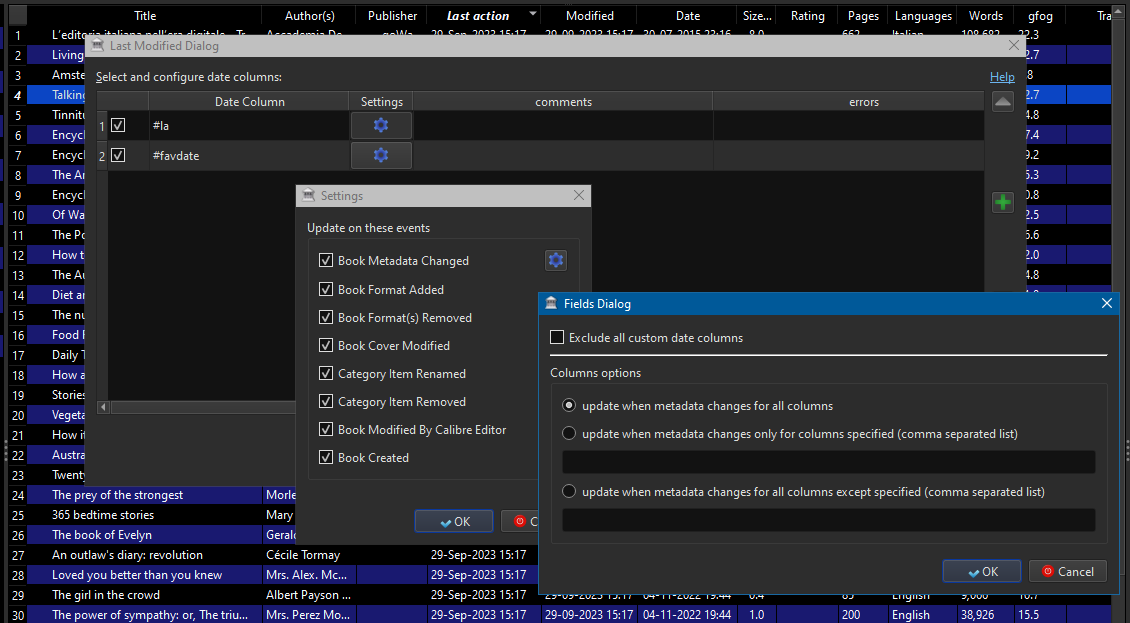Cancel the Fields Dialog
The width and height of the screenshot is (1130, 623).
[1067, 571]
